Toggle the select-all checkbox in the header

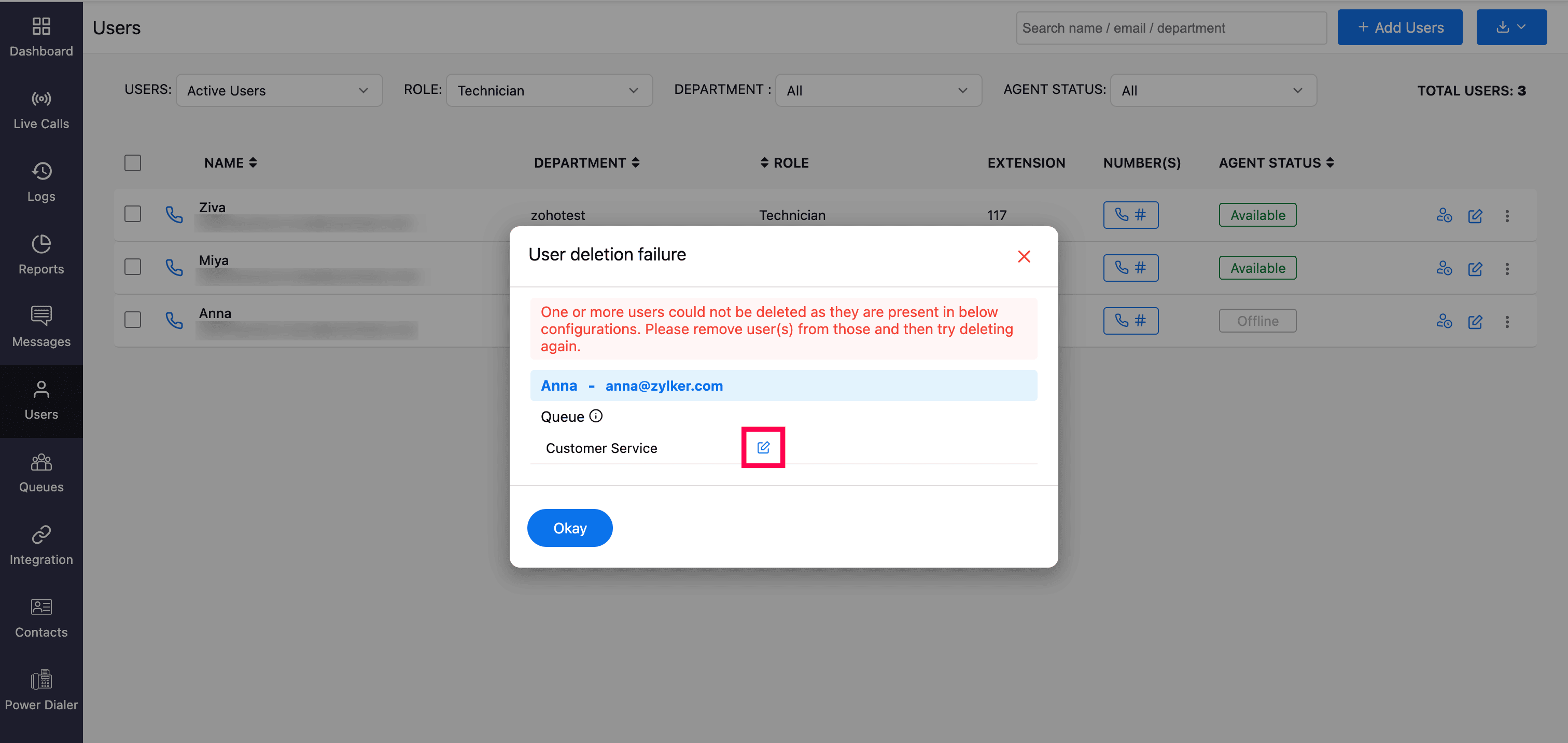pos(133,162)
